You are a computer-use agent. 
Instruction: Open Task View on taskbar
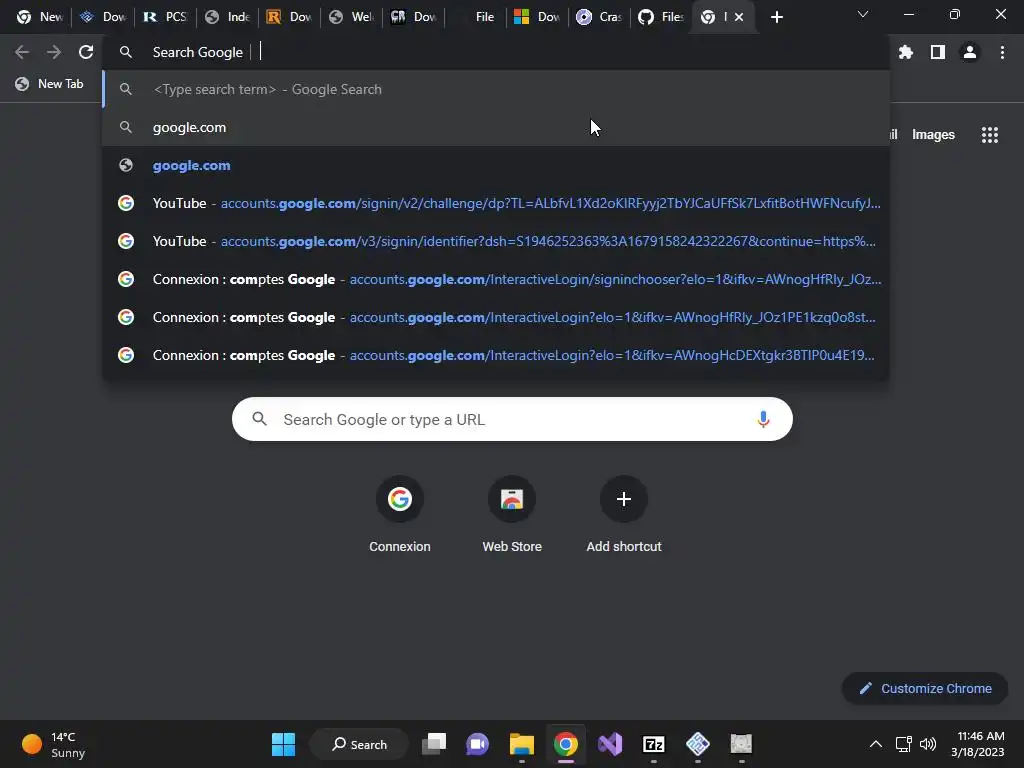pos(434,744)
